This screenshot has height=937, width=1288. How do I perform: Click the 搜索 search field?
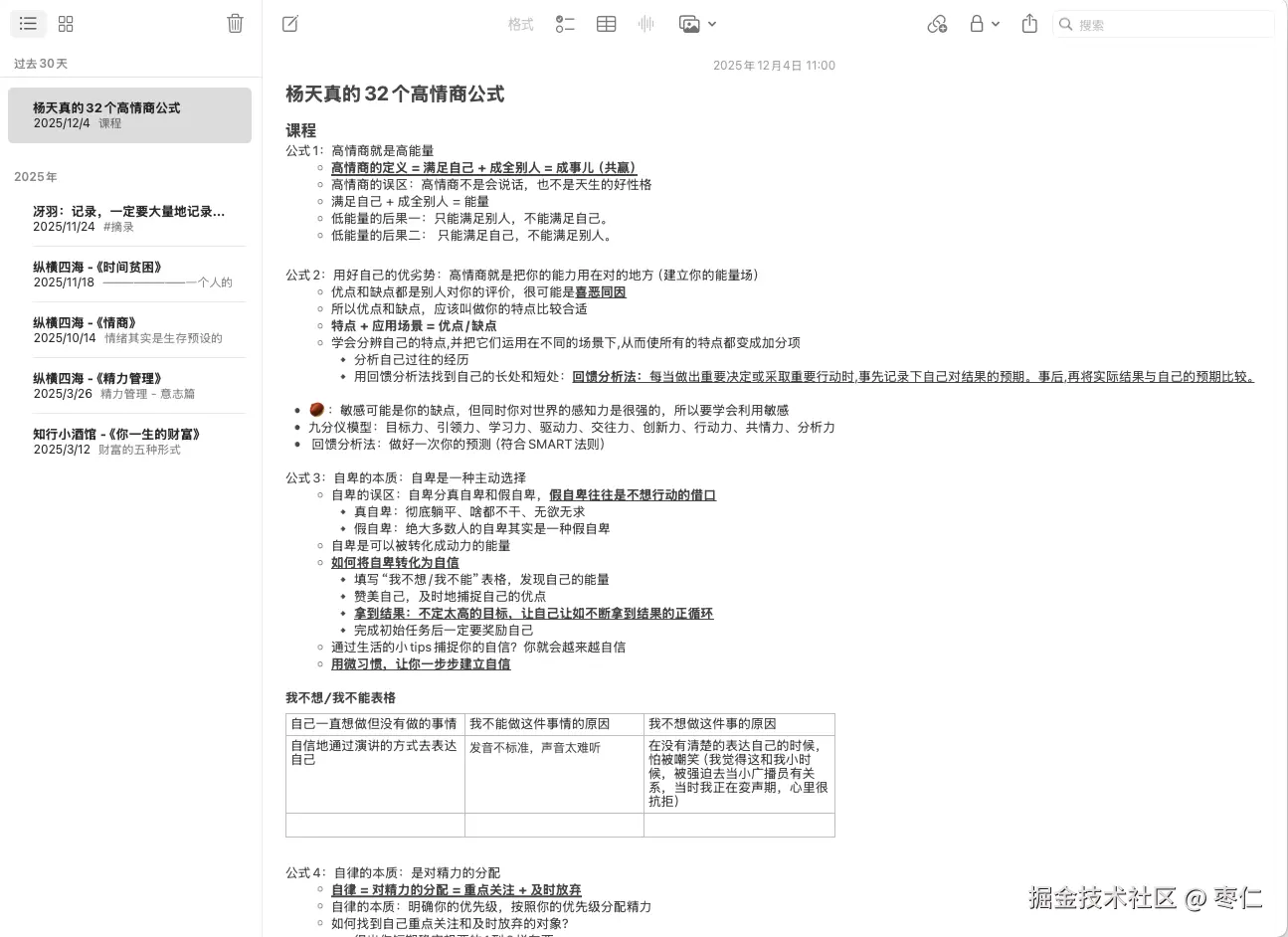[1164, 23]
